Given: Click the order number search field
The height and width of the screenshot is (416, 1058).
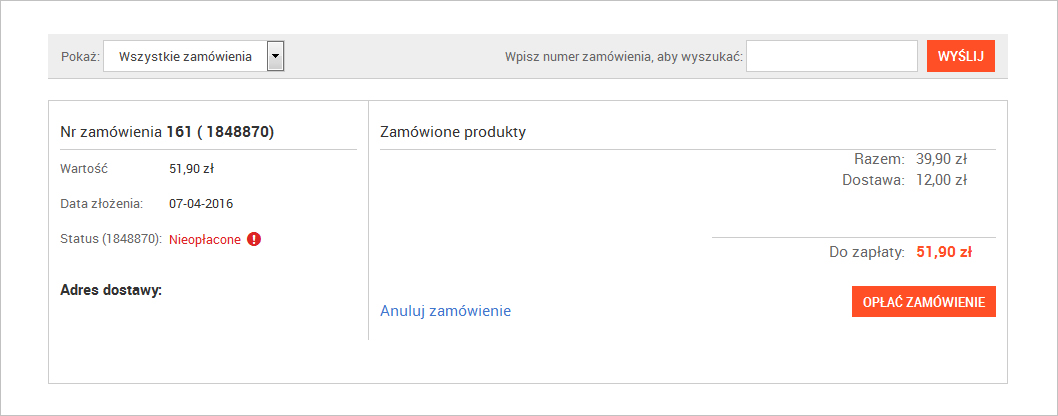Looking at the screenshot, I should pyautogui.click(x=832, y=56).
